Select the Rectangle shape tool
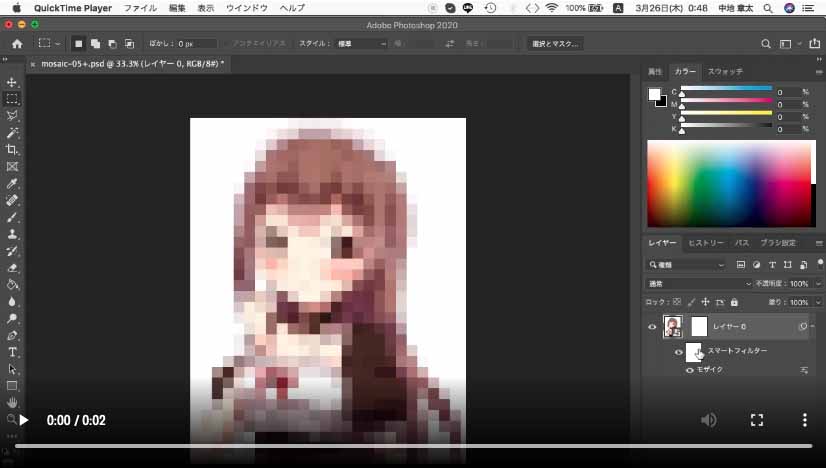 pyautogui.click(x=12, y=386)
